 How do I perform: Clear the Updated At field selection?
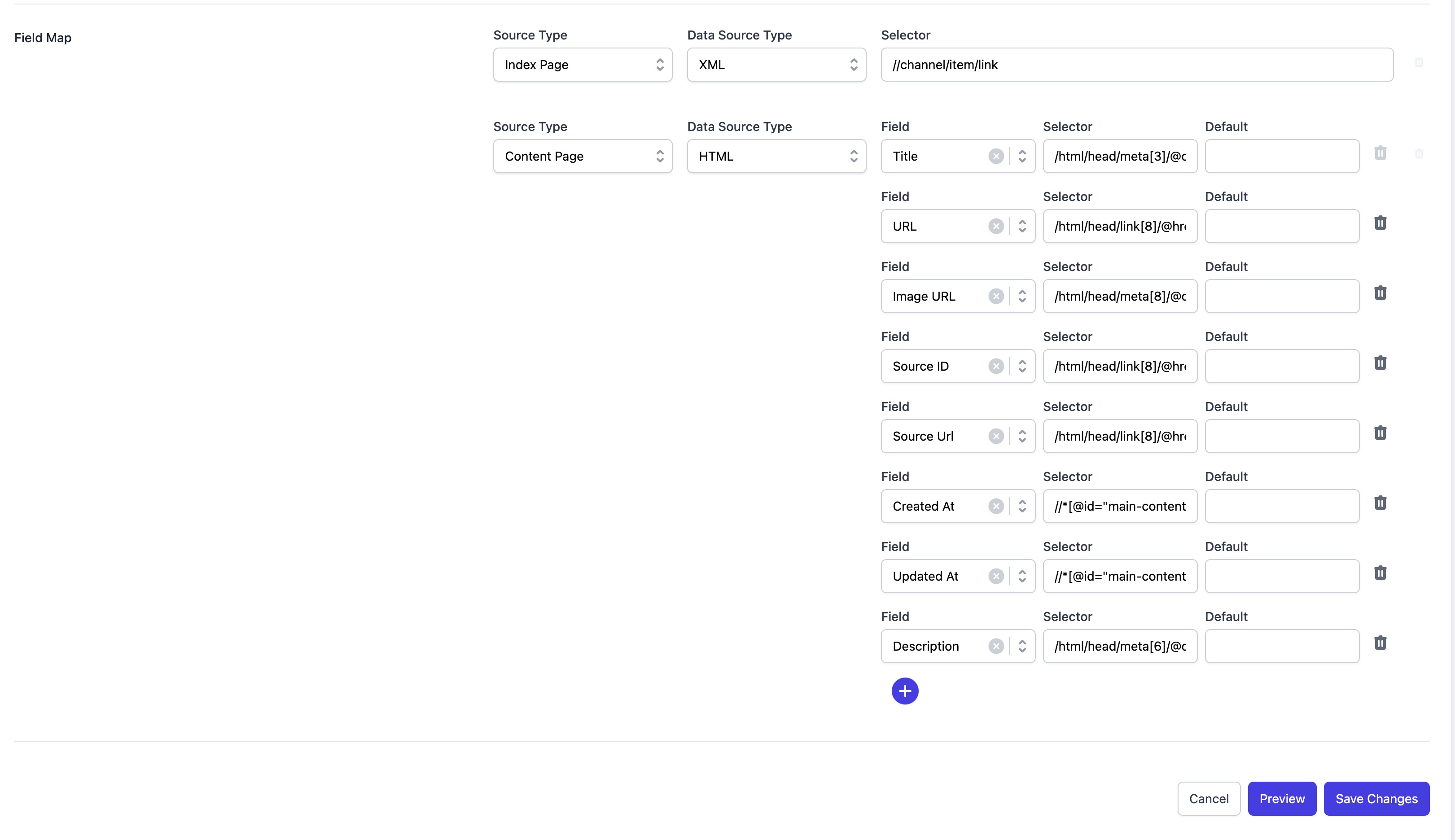tap(995, 576)
